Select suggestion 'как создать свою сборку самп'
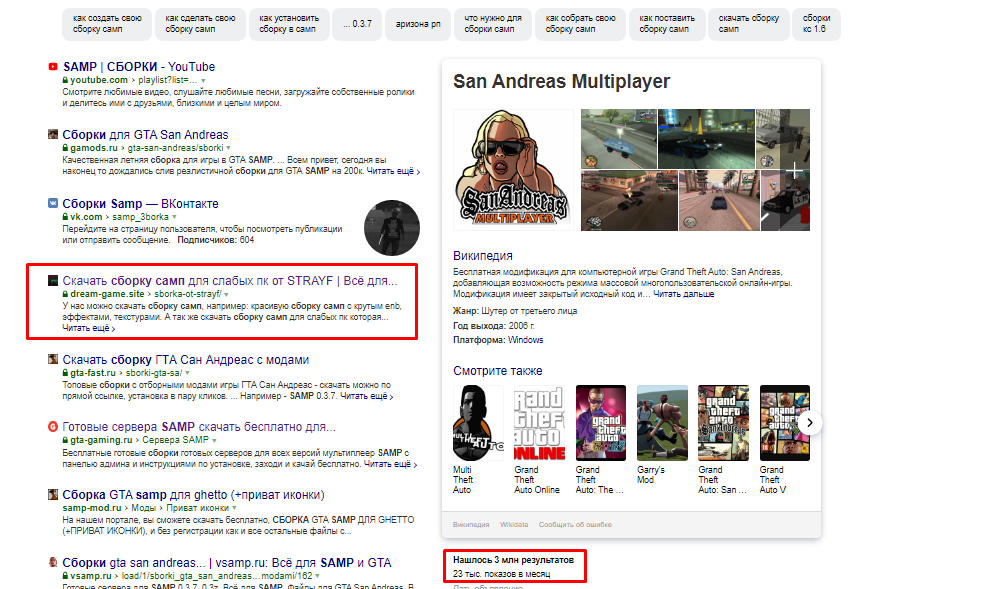Image resolution: width=994 pixels, height=589 pixels. [107, 24]
